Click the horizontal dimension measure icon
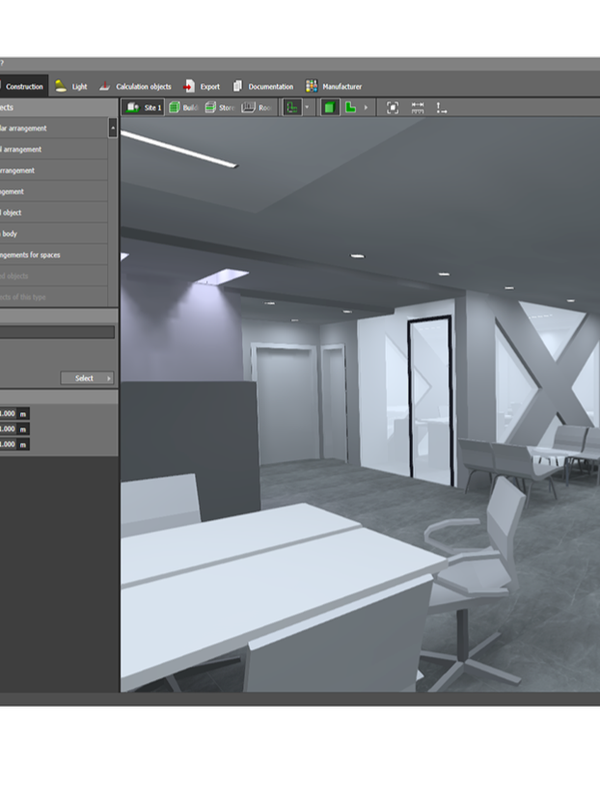This screenshot has width=600, height=801. pyautogui.click(x=418, y=107)
